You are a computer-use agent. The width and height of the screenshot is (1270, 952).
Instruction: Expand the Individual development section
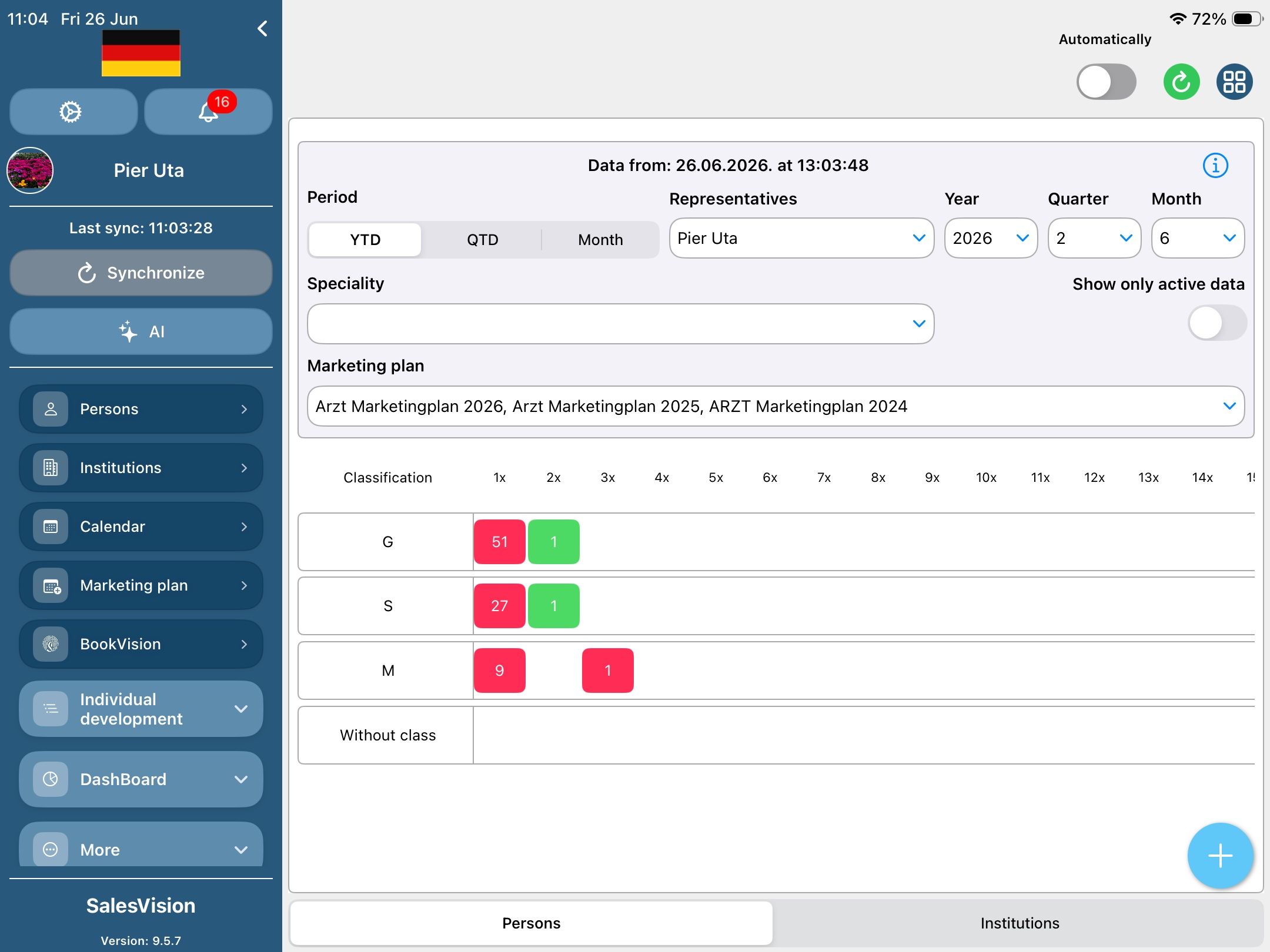coord(141,709)
